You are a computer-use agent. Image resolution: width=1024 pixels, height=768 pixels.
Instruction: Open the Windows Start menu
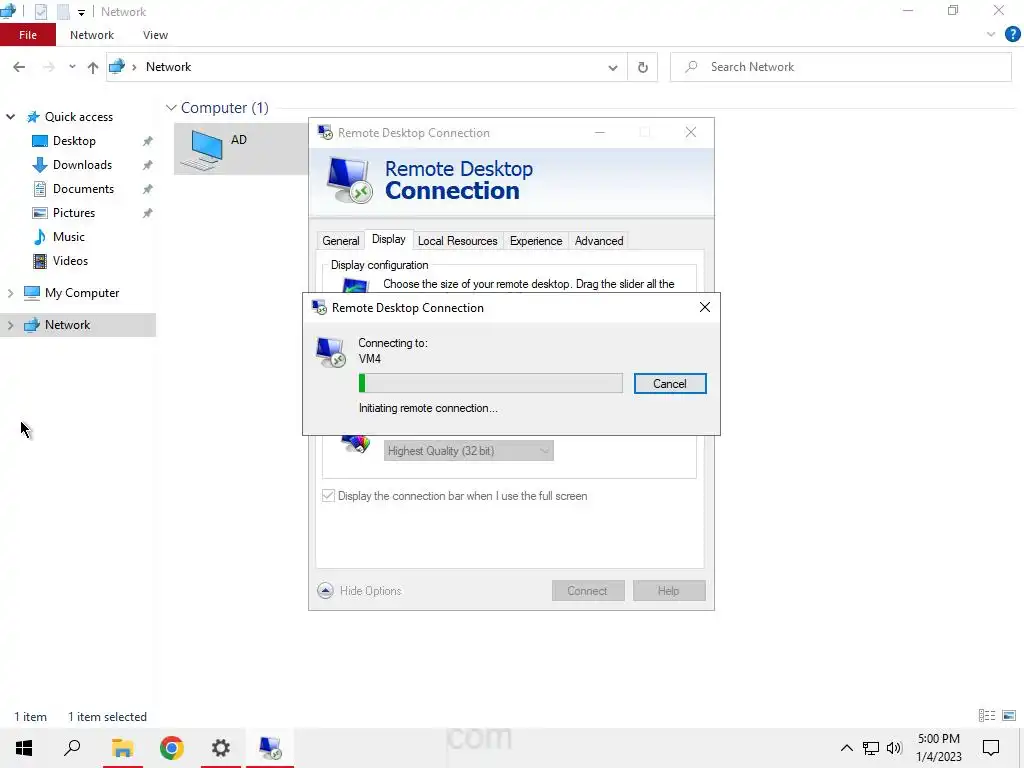pos(24,748)
